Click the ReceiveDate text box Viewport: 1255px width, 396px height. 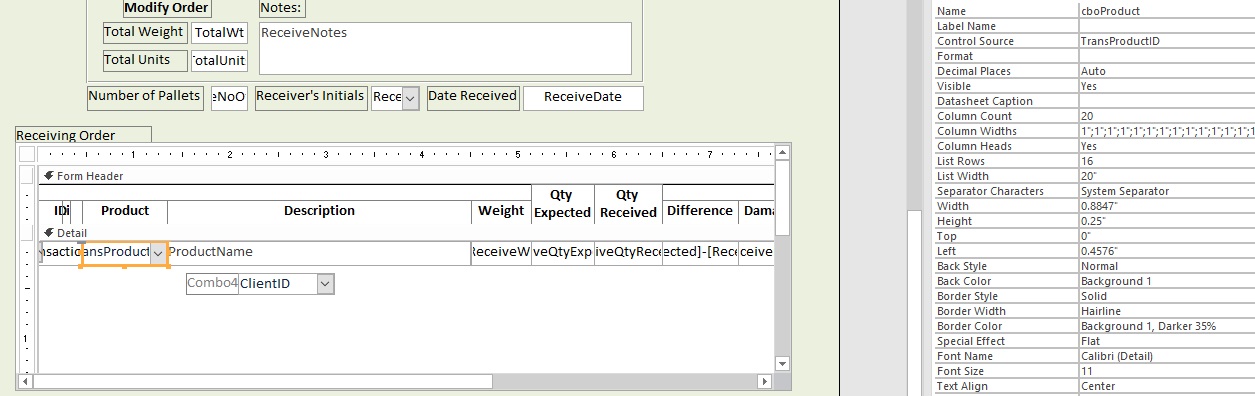pyautogui.click(x=583, y=98)
